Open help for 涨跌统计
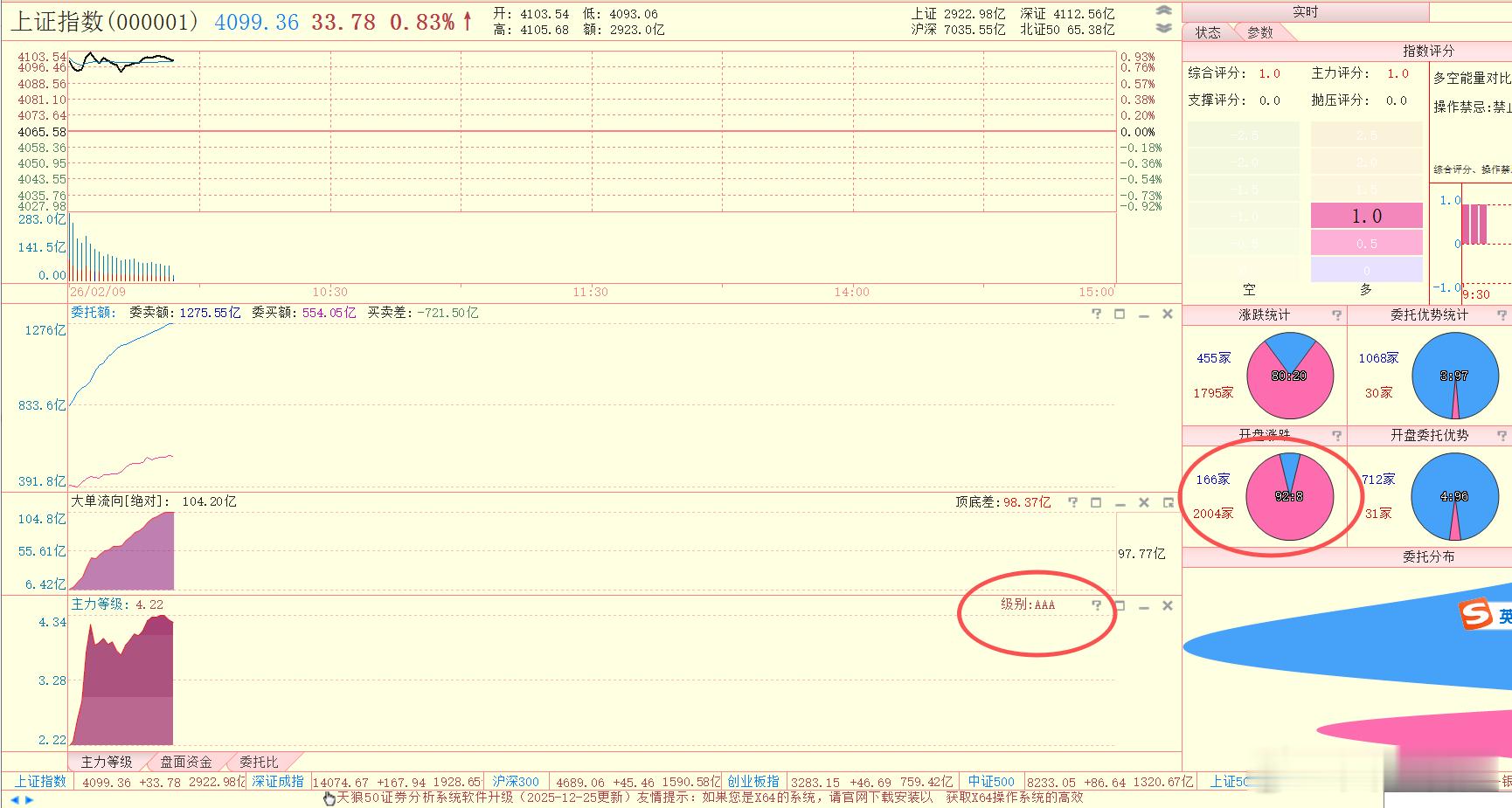Viewport: 1512px width, 808px height. (1336, 315)
